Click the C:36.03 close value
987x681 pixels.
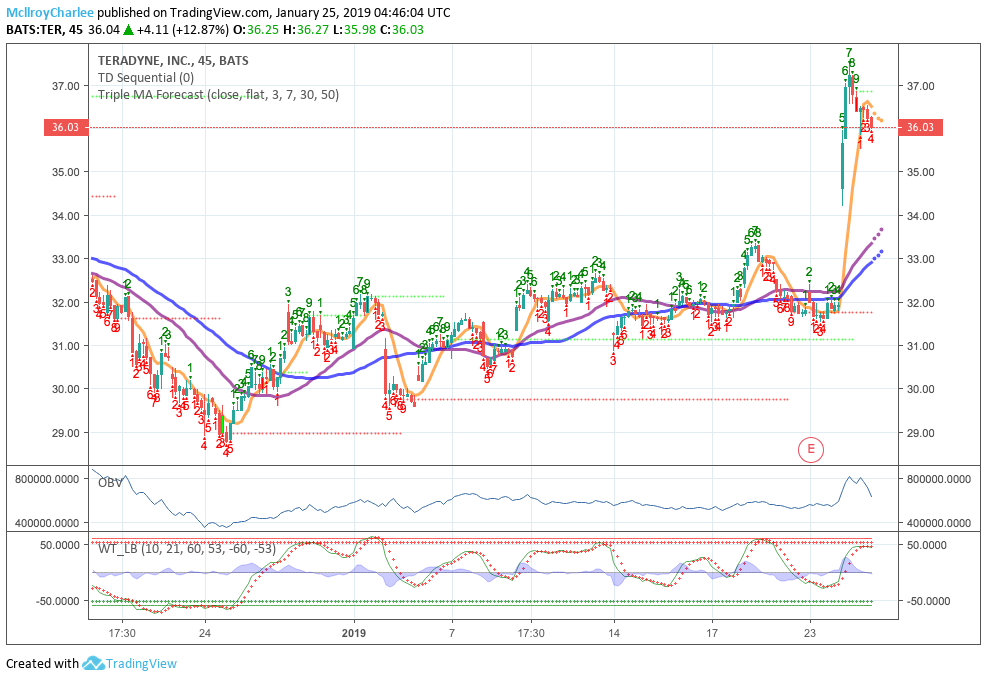402,30
